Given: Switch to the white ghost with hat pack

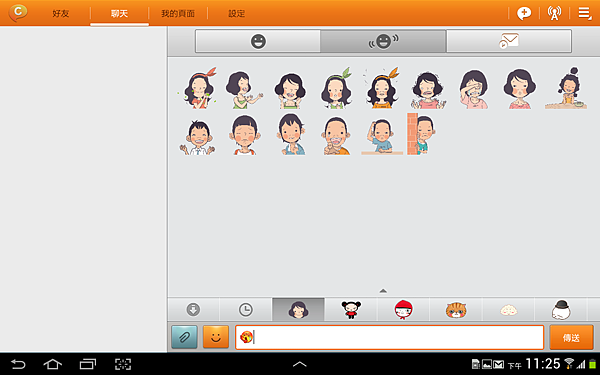Looking at the screenshot, I should (x=561, y=309).
